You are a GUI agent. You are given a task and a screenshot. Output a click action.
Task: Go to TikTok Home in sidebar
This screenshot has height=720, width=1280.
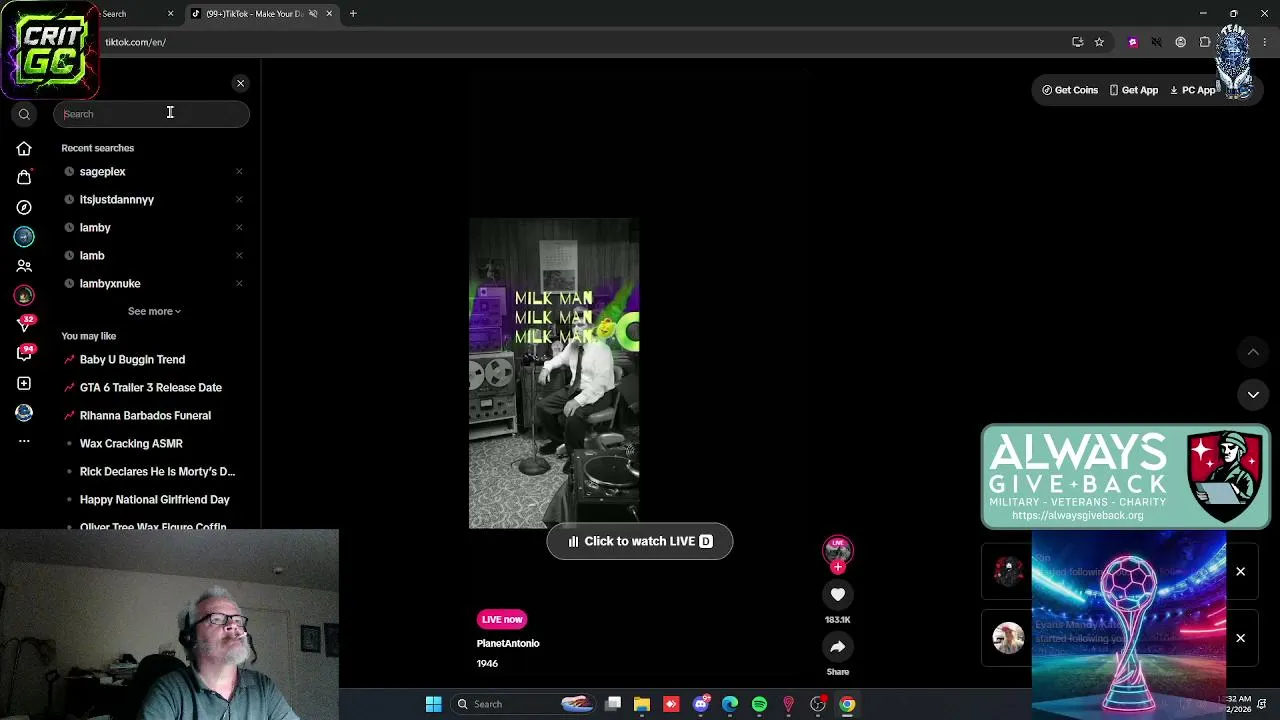[24, 149]
